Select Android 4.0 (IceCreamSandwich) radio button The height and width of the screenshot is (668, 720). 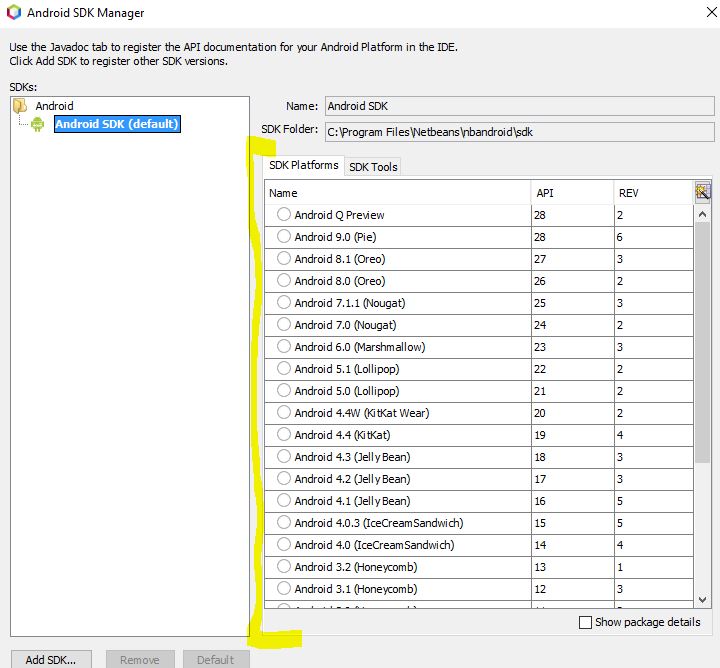pos(284,544)
